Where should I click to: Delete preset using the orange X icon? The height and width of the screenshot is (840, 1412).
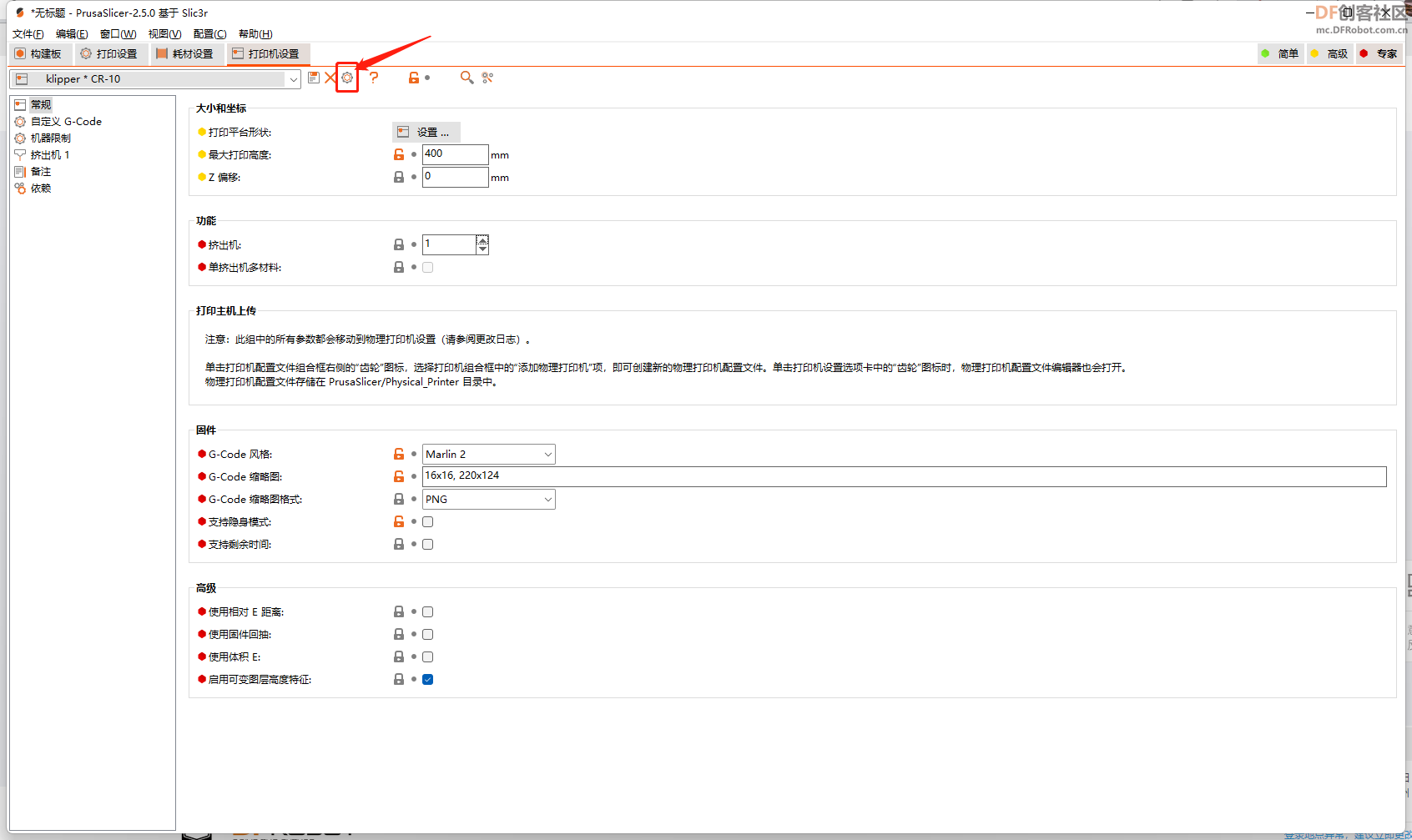(330, 78)
